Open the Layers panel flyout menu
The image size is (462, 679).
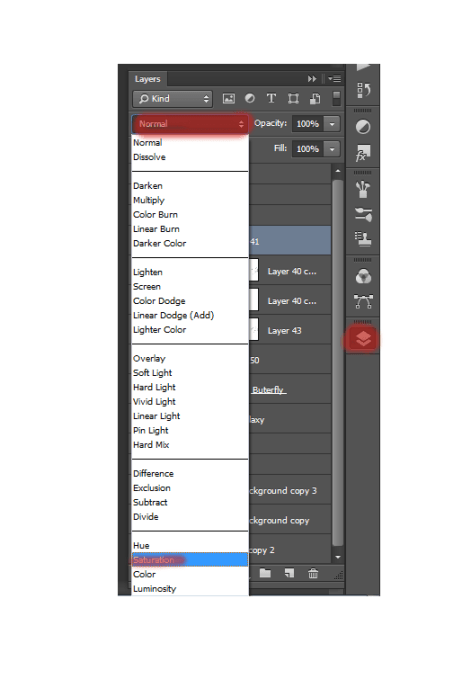click(x=335, y=79)
